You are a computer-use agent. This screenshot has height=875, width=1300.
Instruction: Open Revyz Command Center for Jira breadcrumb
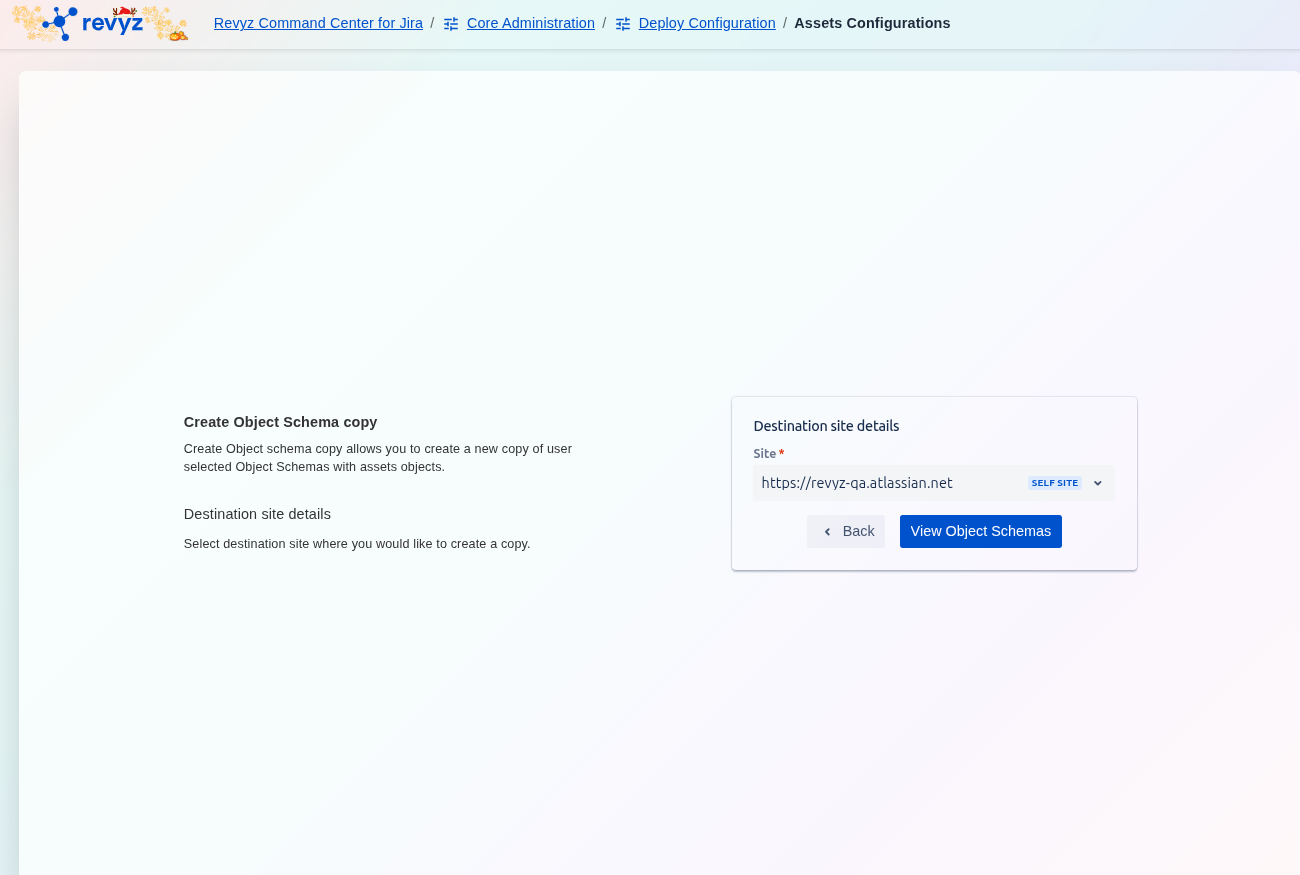[318, 23]
